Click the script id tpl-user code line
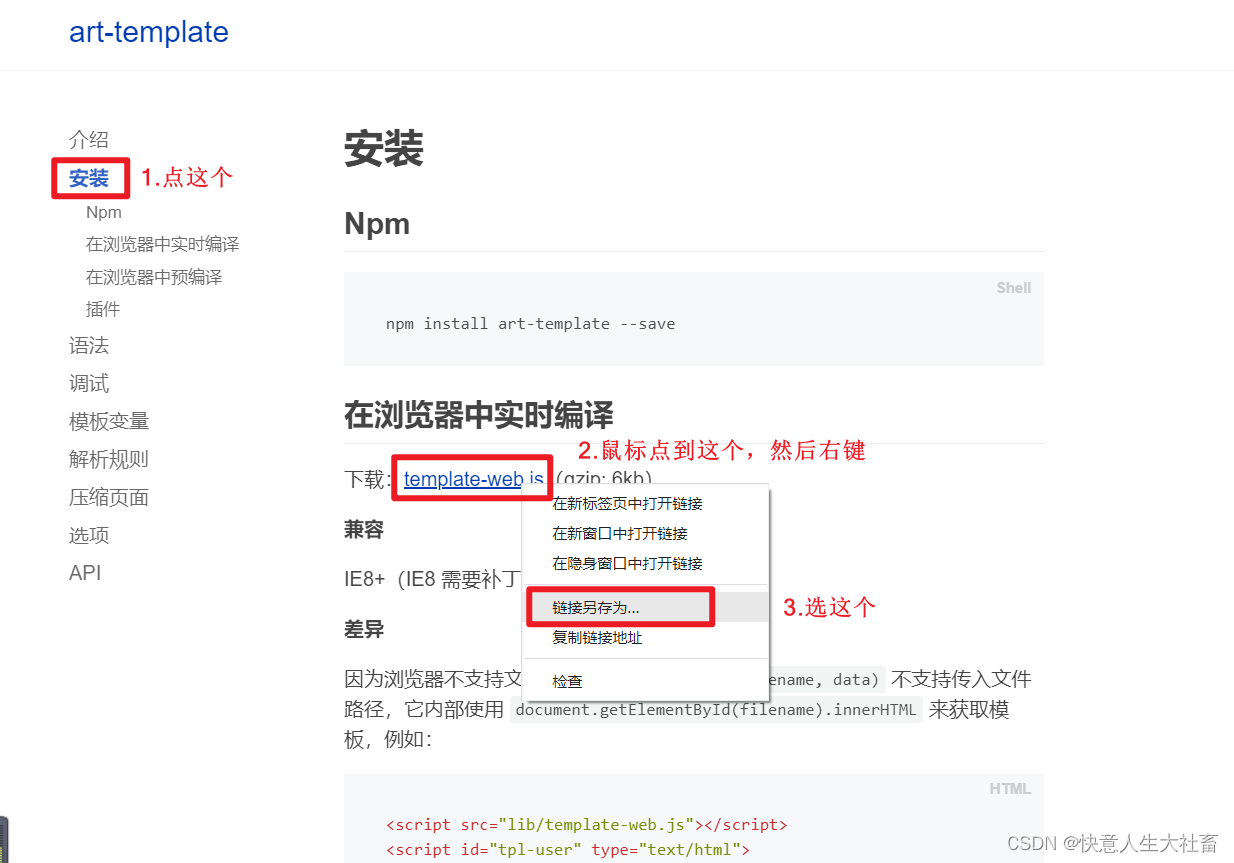The width and height of the screenshot is (1234, 863). (x=568, y=850)
